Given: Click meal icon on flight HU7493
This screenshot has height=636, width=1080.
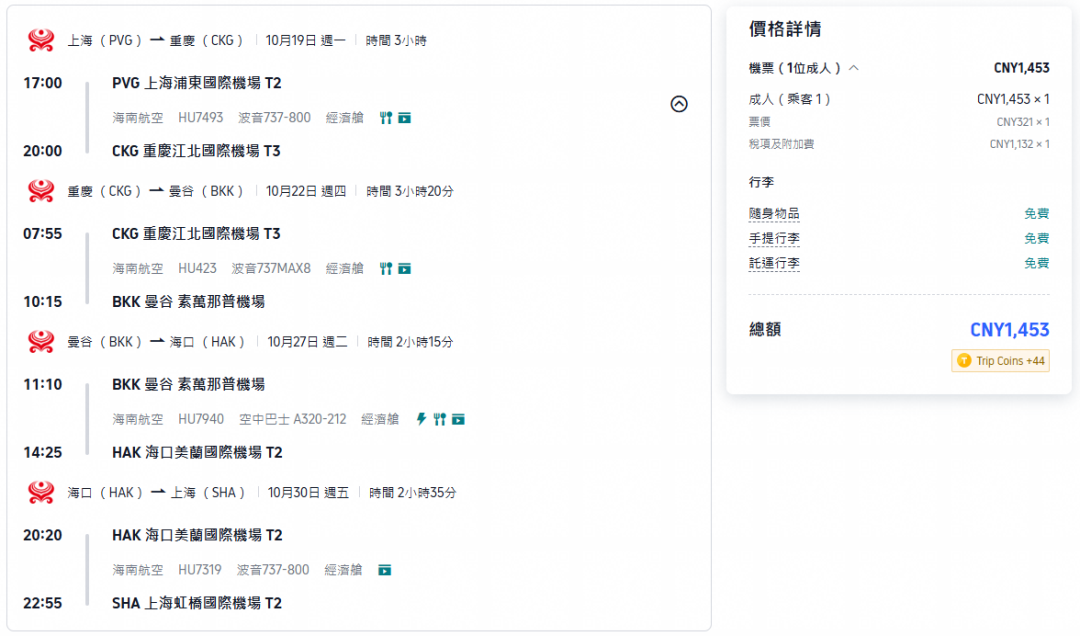Looking at the screenshot, I should point(386,118).
